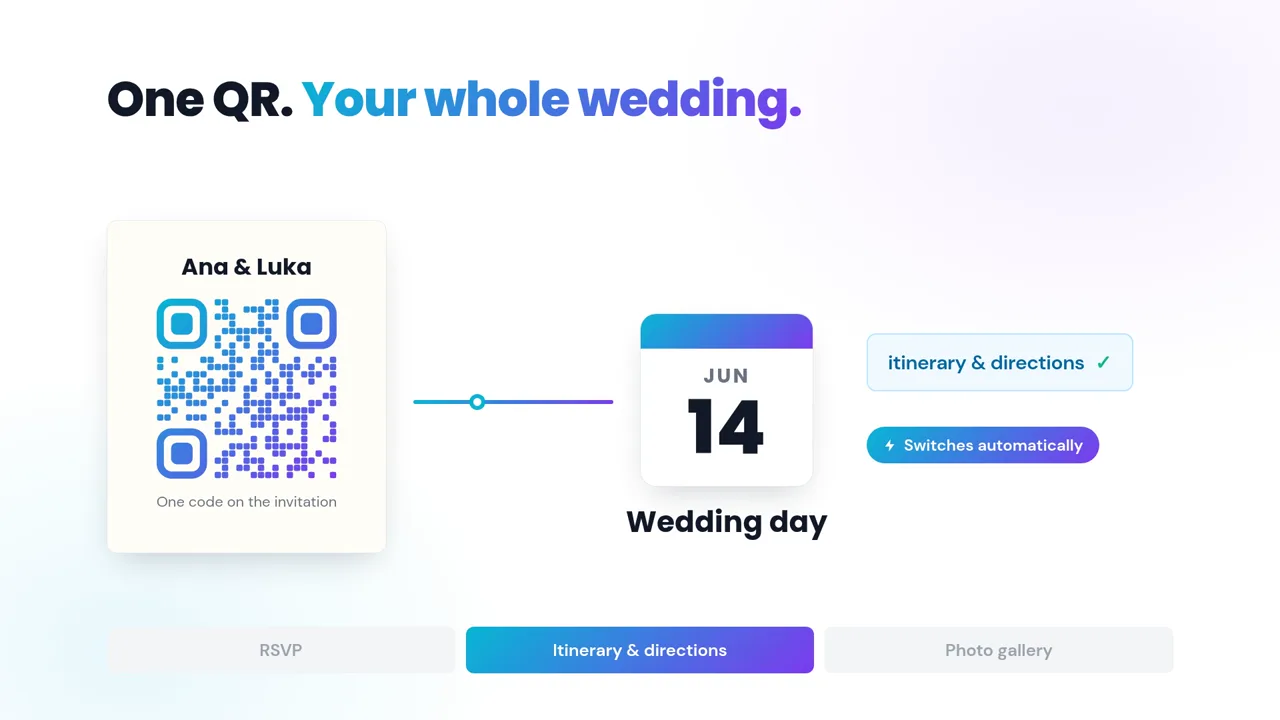Select the itinerary & directions chip
The width and height of the screenshot is (1280, 720).
pyautogui.click(x=1000, y=362)
